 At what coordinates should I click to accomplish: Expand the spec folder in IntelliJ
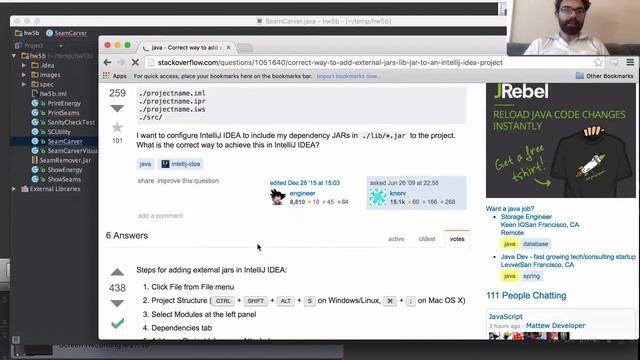pos(24,84)
